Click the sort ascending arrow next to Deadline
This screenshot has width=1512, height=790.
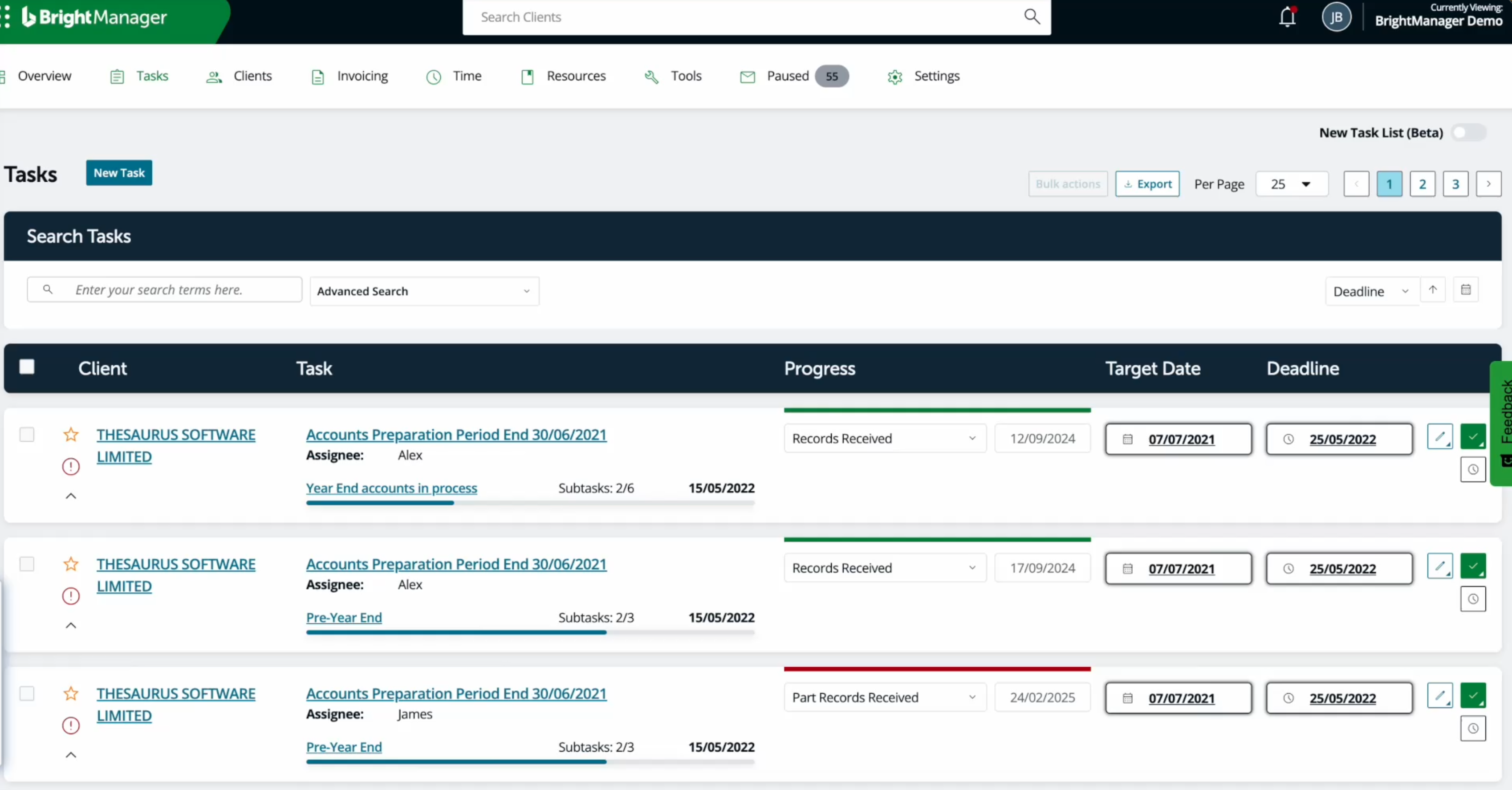pyautogui.click(x=1433, y=290)
